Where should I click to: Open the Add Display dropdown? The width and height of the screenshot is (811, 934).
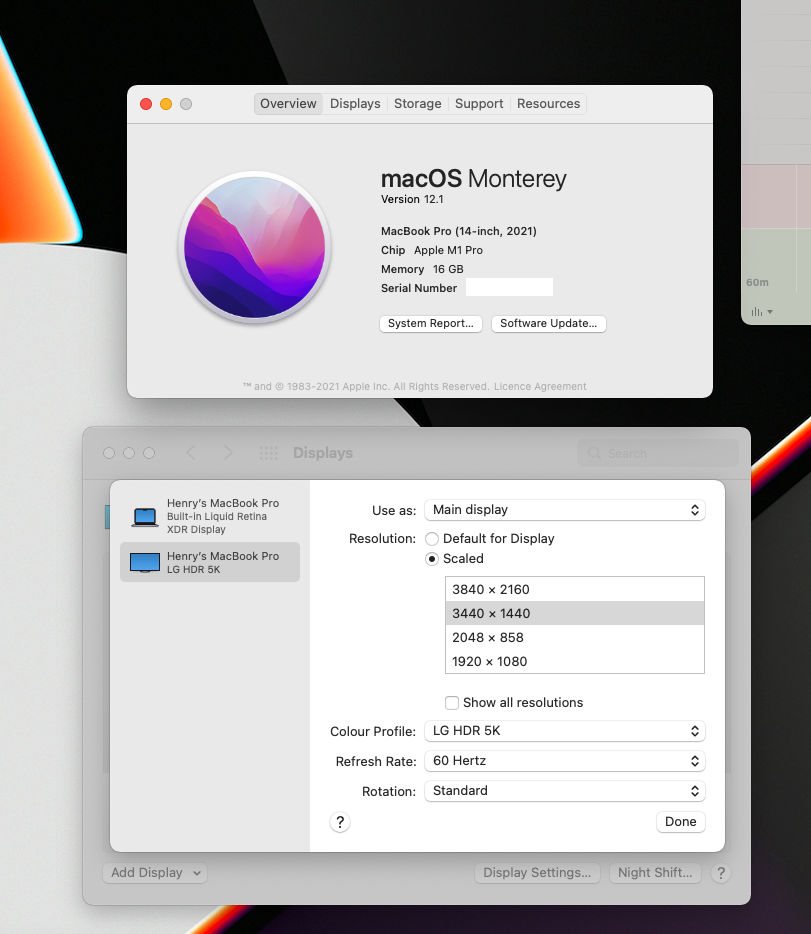pos(155,873)
